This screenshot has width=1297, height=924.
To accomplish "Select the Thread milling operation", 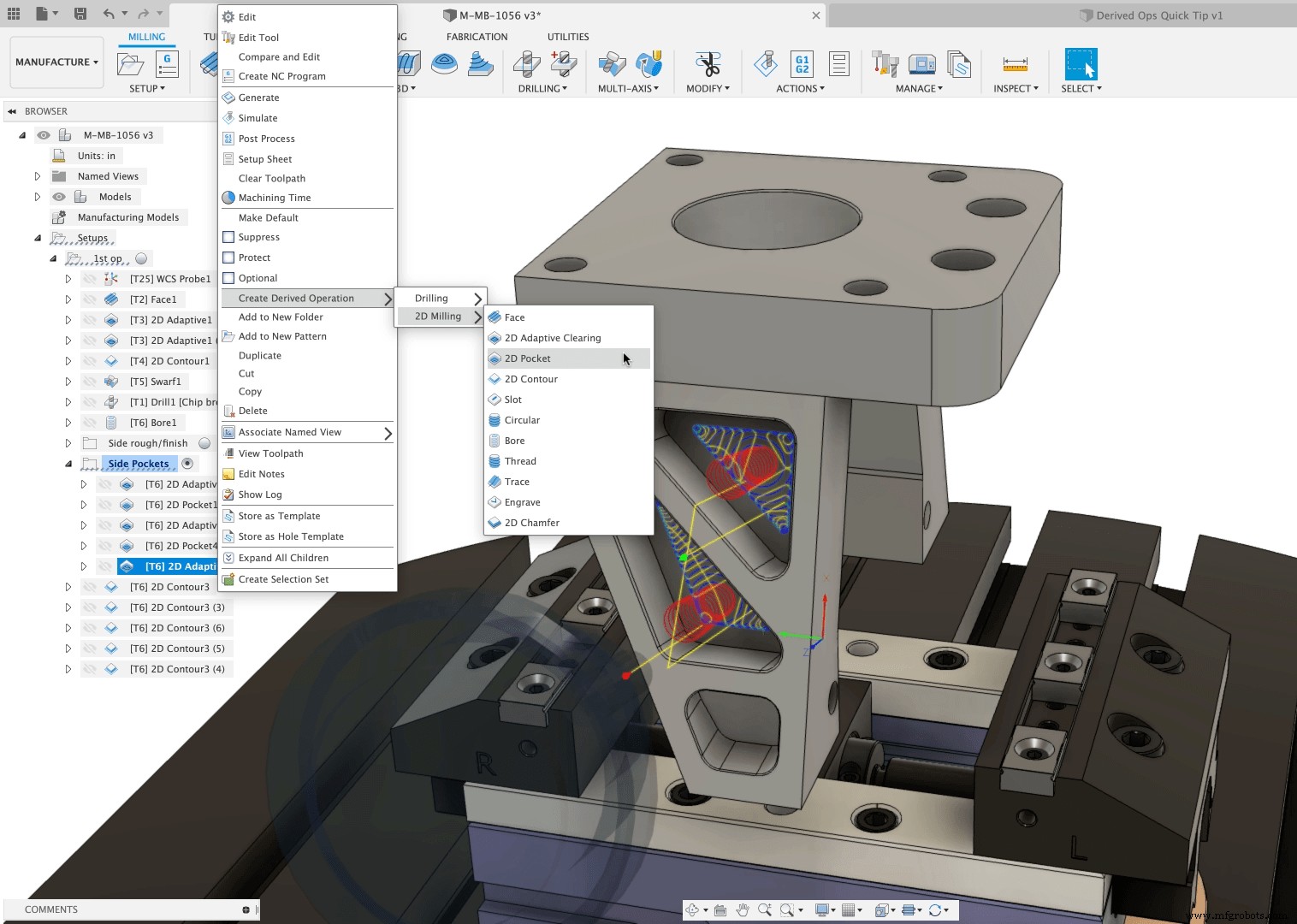I will click(x=520, y=460).
